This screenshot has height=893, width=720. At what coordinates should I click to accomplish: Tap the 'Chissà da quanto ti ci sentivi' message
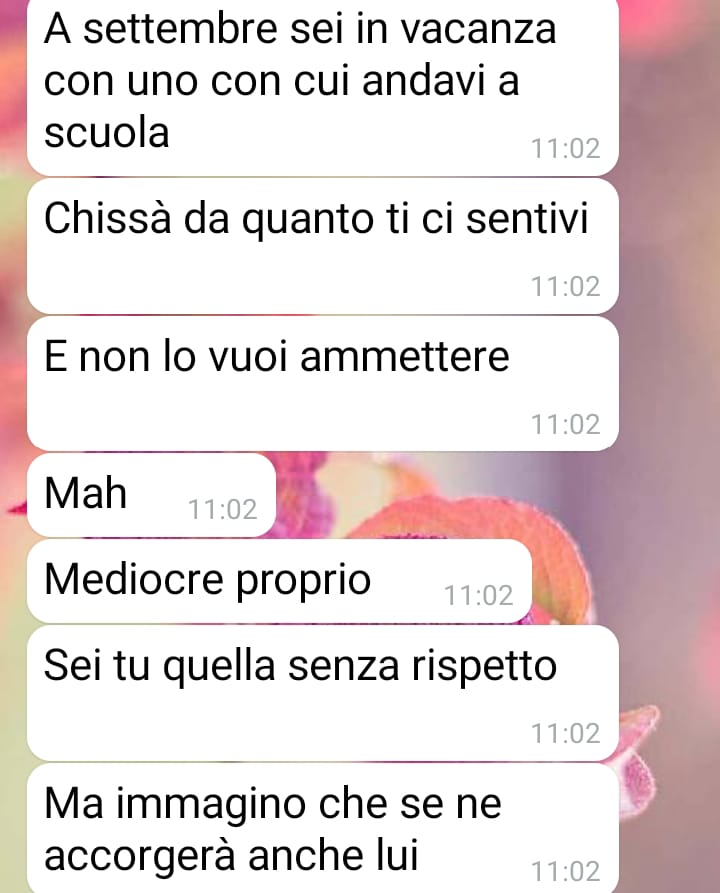pyautogui.click(x=322, y=246)
